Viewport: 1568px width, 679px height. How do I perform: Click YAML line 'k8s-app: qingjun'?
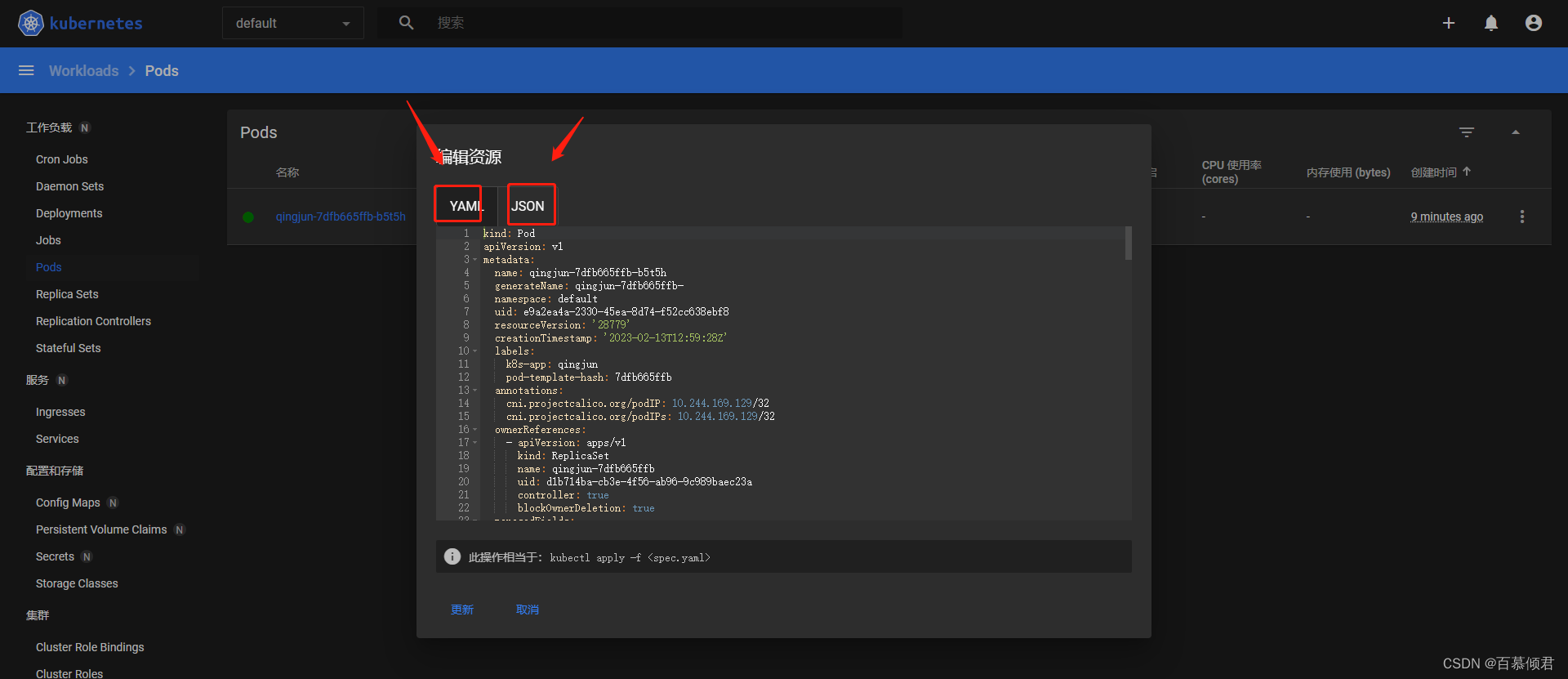(x=551, y=364)
